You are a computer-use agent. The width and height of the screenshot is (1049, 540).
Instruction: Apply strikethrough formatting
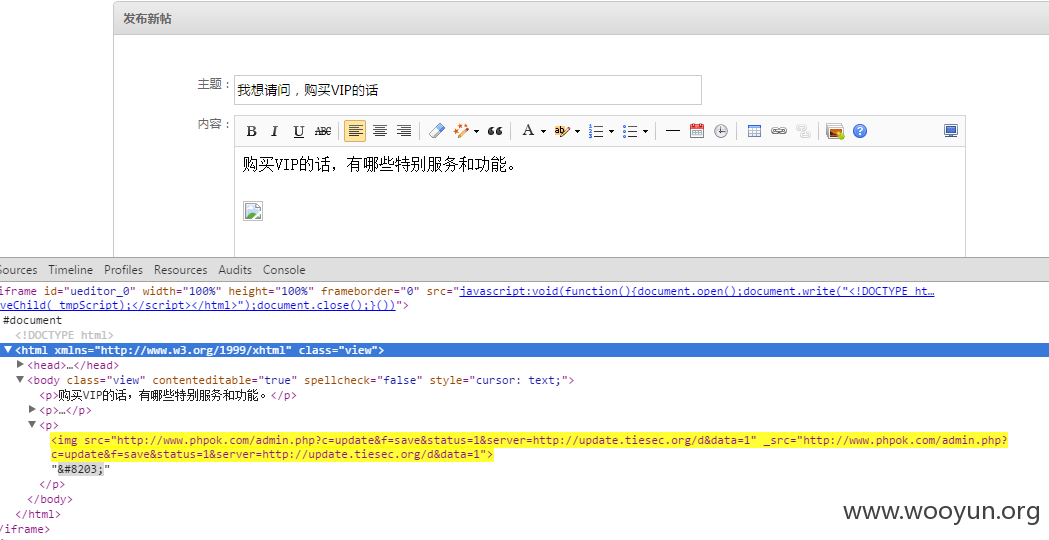pos(323,131)
